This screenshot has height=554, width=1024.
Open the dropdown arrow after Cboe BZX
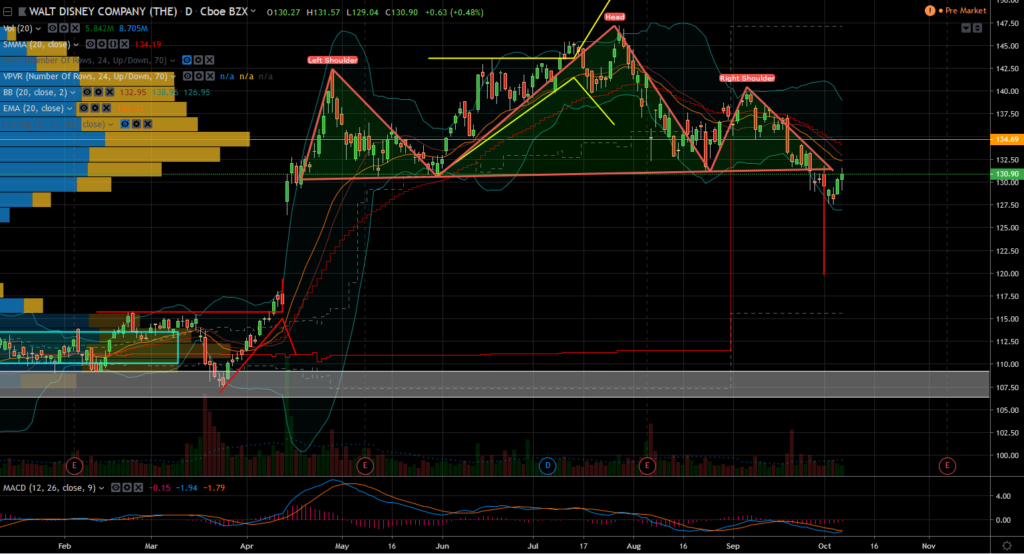click(253, 11)
